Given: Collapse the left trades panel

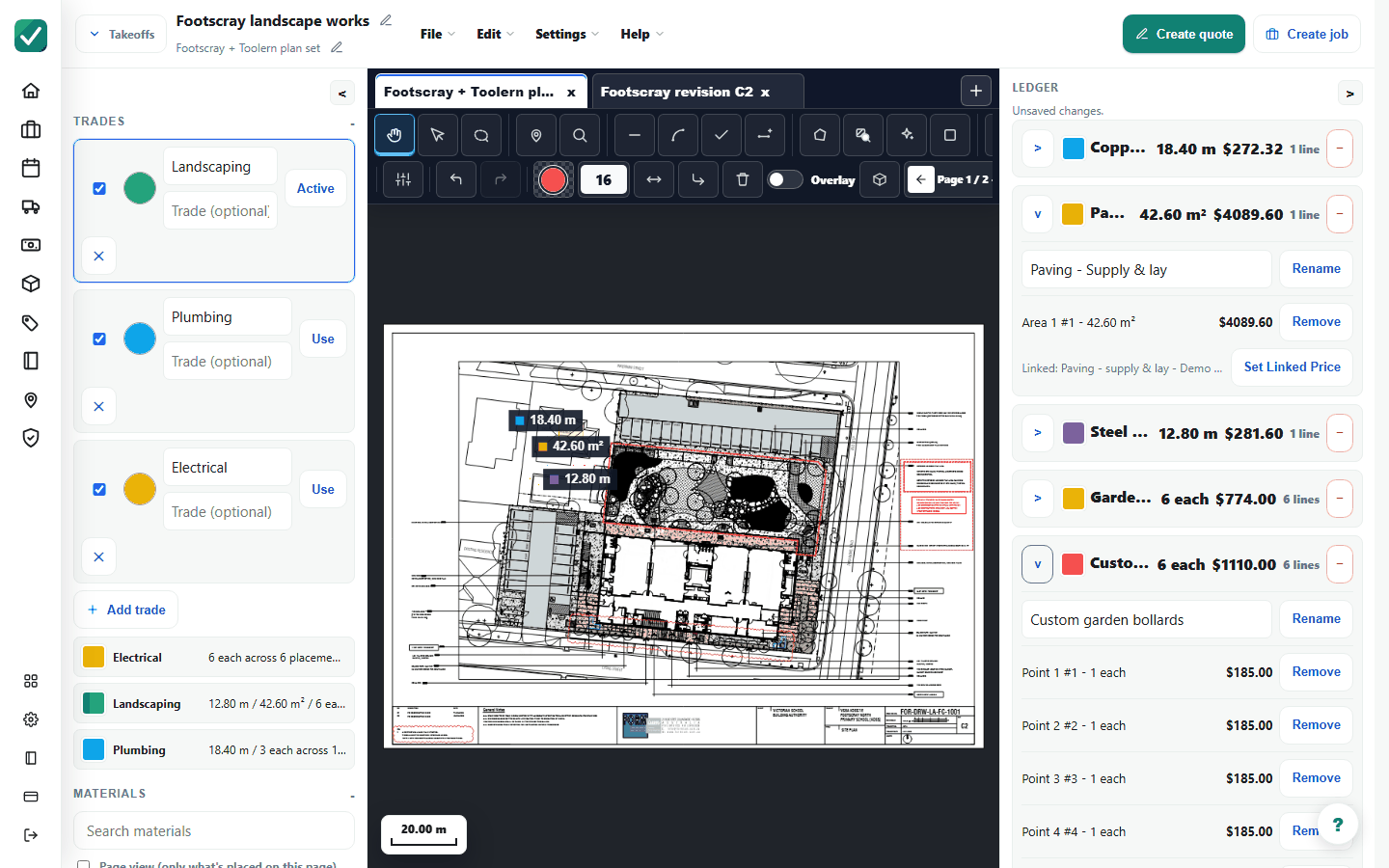Looking at the screenshot, I should click(x=341, y=94).
